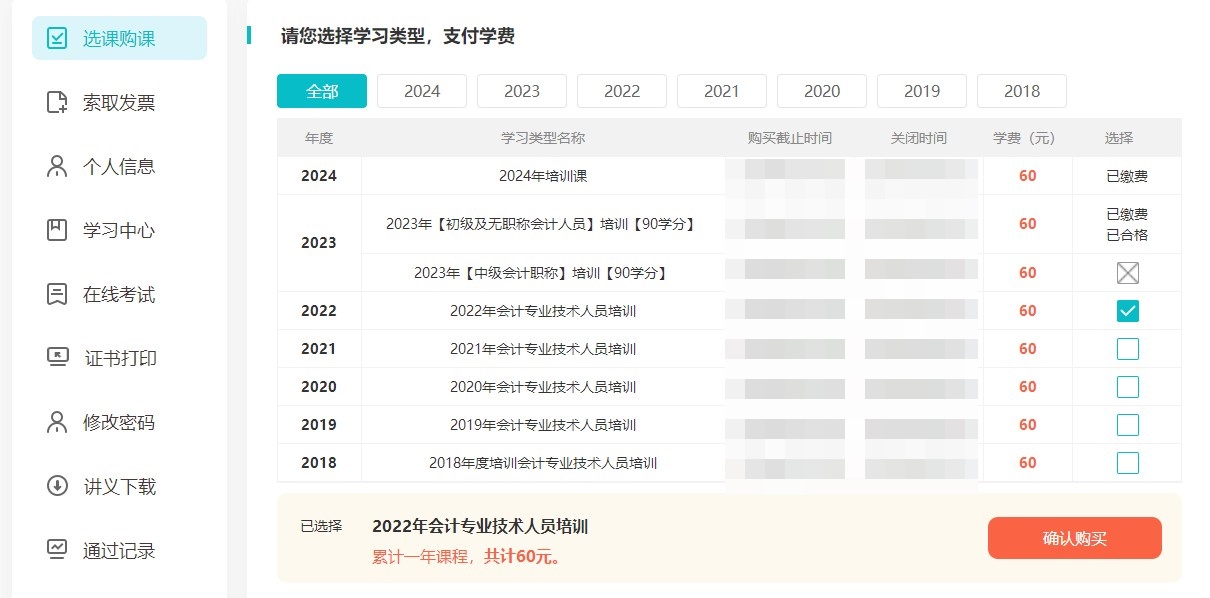Filter courses by 2018 tab
Viewport: 1210px width, 598px height.
1022,91
